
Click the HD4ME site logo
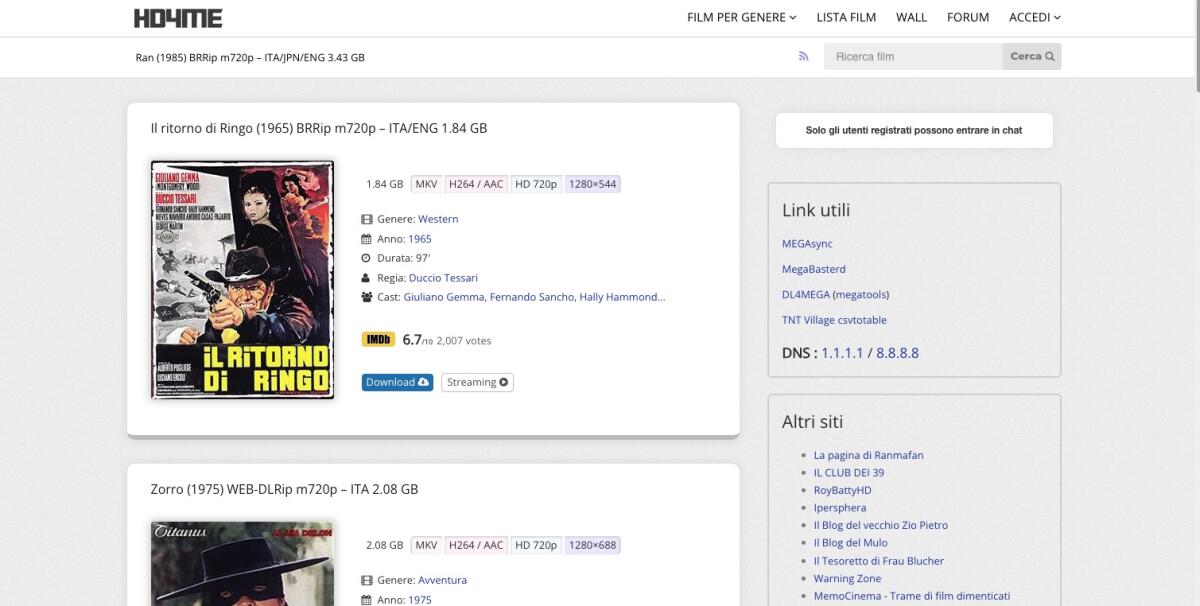[178, 18]
